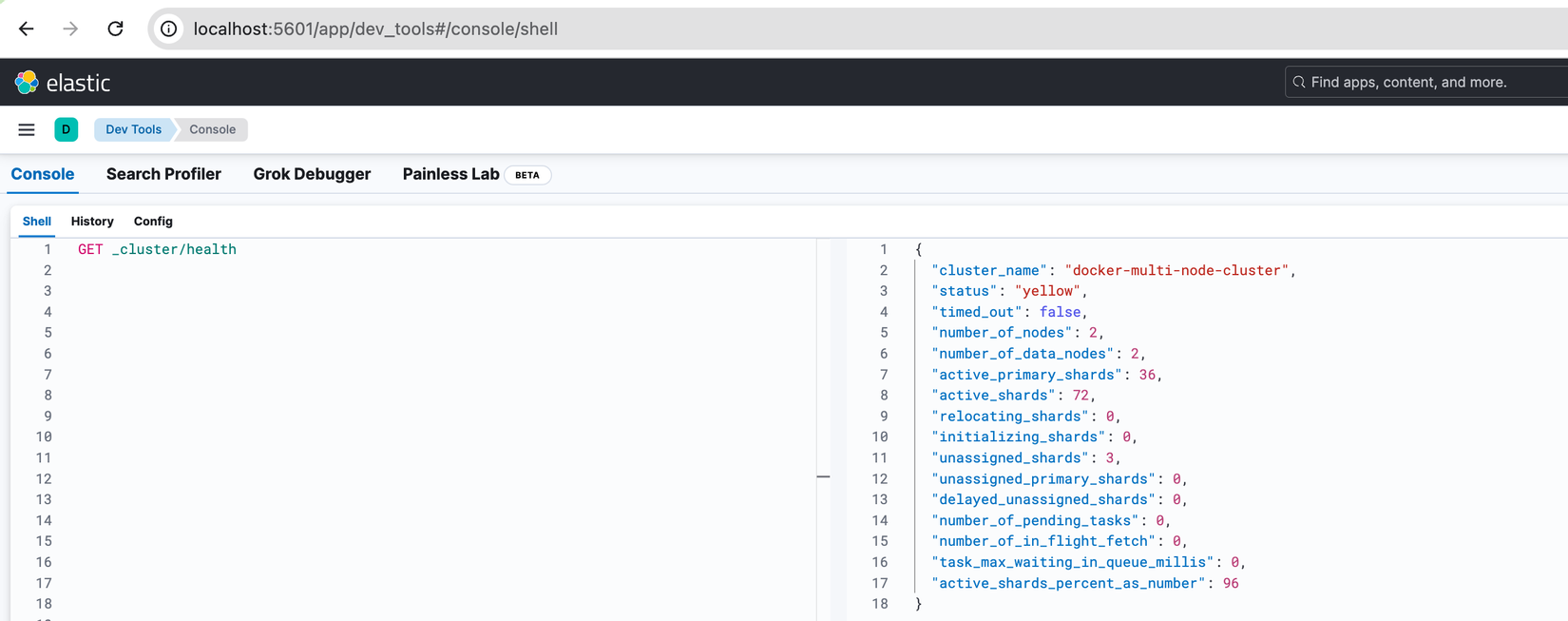This screenshot has width=1568, height=621.
Task: Select the Console tab
Action: (x=43, y=174)
